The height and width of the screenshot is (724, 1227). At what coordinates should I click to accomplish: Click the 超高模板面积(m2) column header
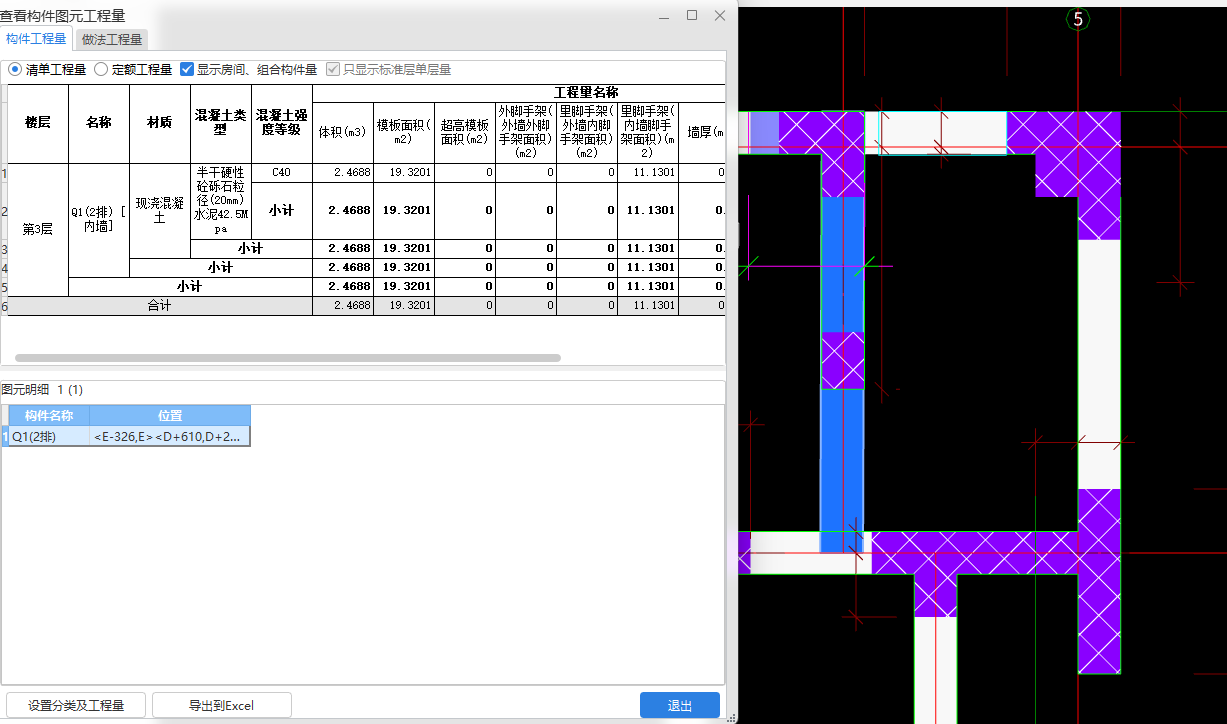(465, 132)
